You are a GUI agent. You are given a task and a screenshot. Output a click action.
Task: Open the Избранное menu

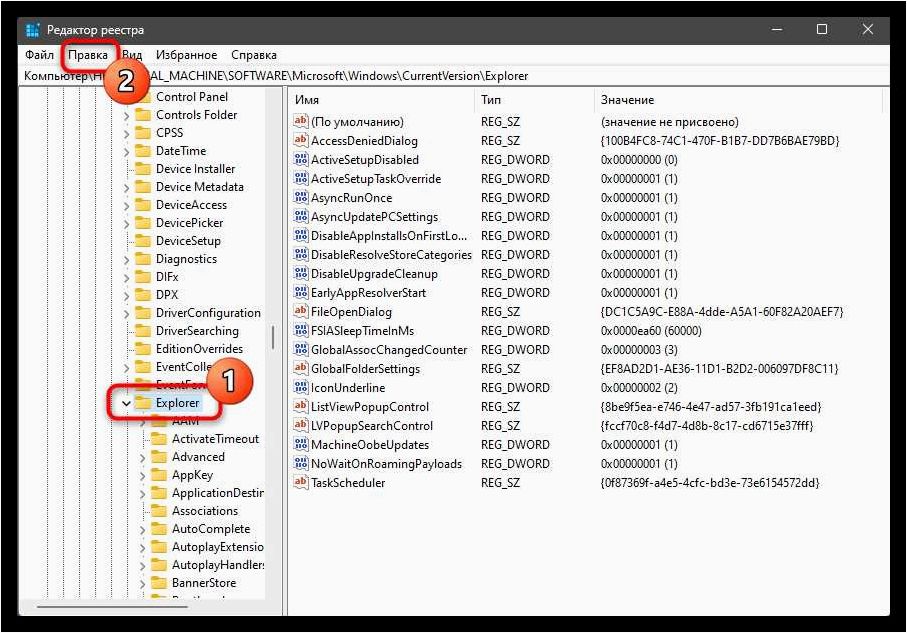187,55
